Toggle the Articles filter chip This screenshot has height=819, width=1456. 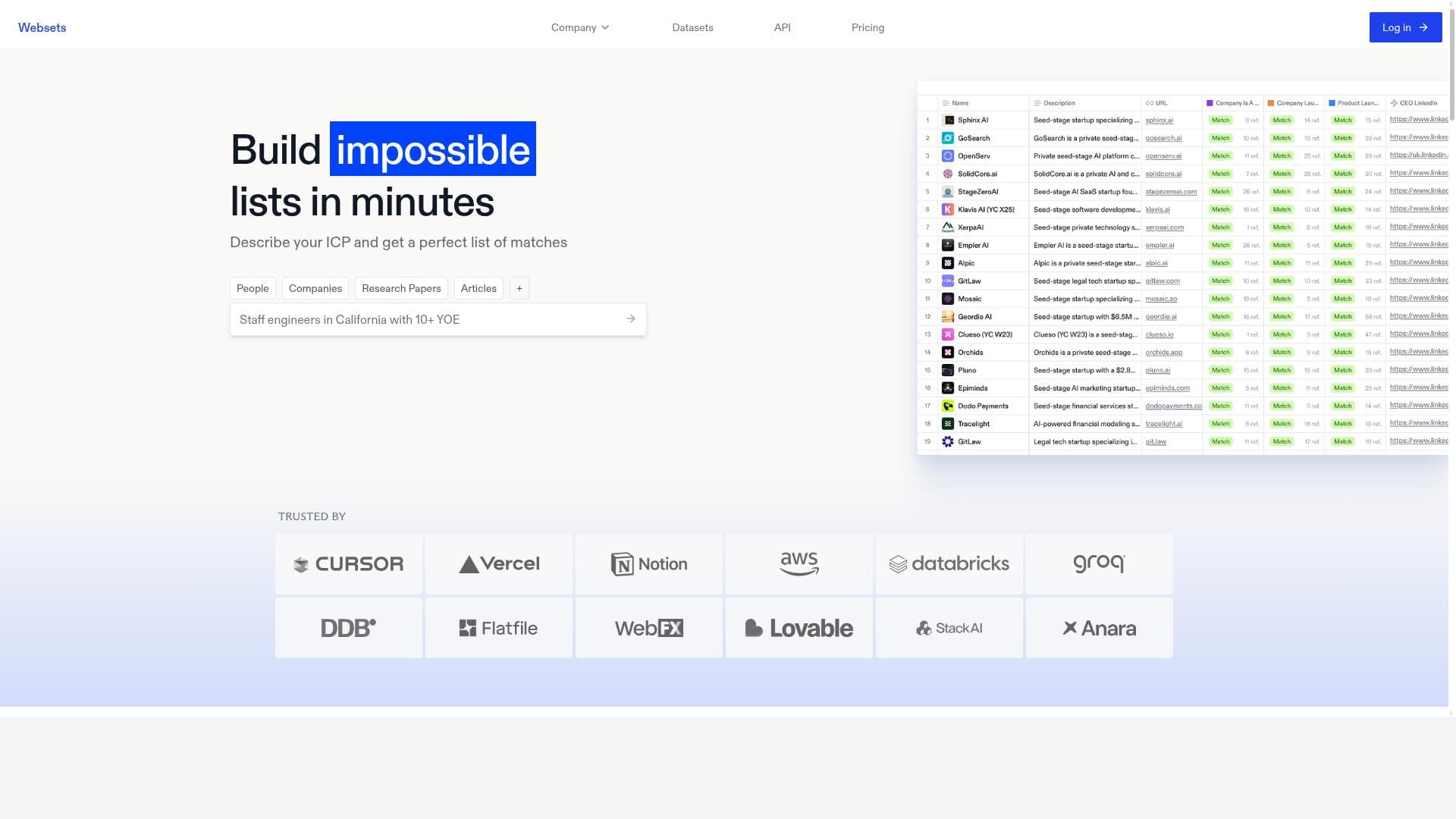click(x=479, y=288)
